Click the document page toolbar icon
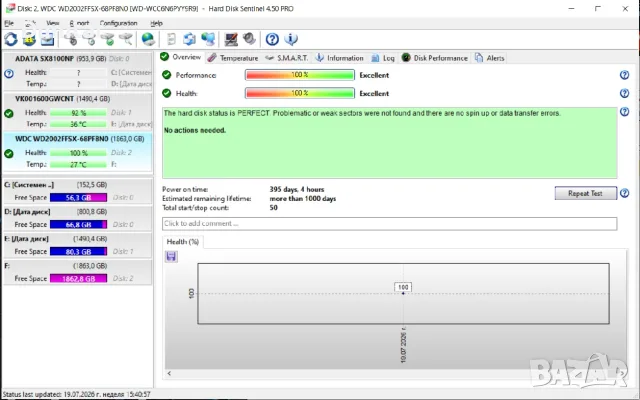Image resolution: width=640 pixels, height=400 pixels. (171, 39)
